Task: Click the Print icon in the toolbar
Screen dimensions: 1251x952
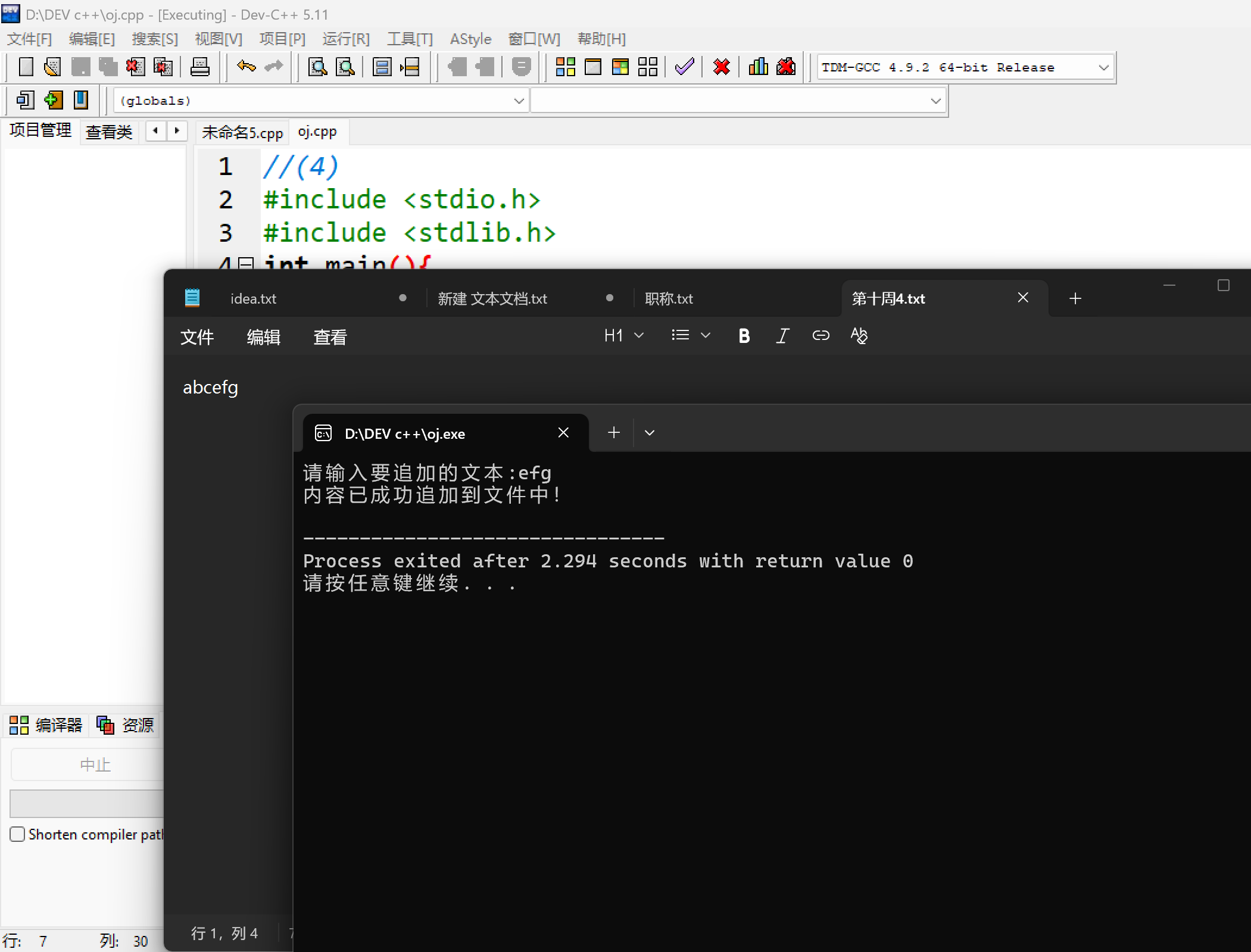Action: (200, 67)
